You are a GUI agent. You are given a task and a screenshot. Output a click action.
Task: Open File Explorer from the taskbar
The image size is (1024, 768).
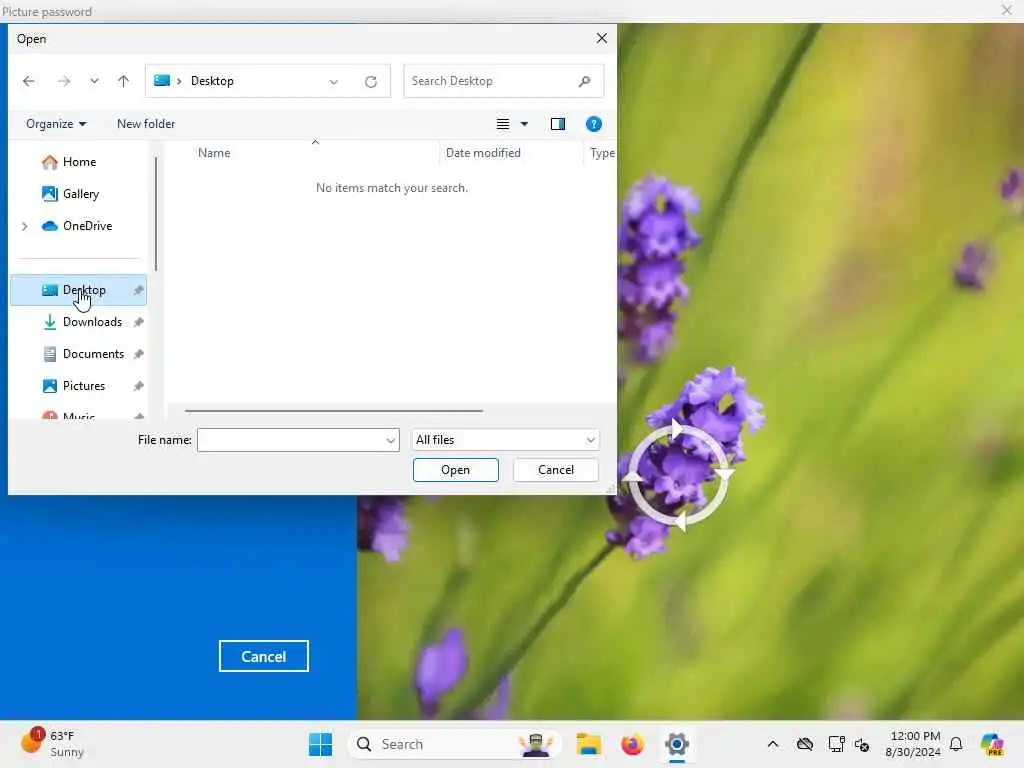point(588,744)
